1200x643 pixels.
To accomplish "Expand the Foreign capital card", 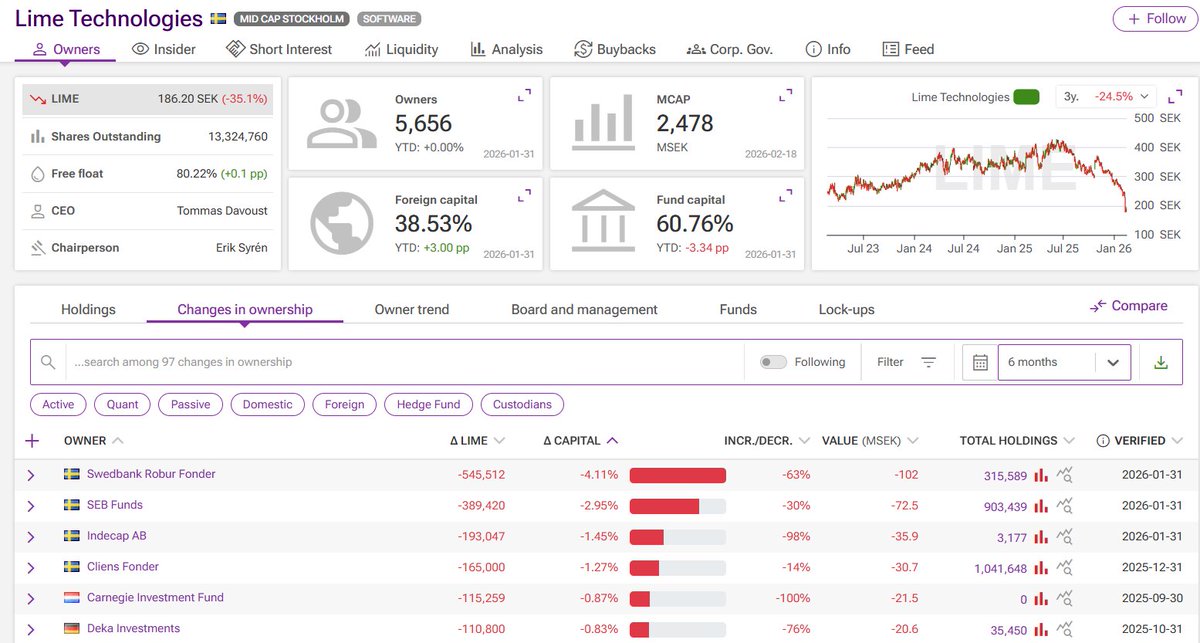I will (524, 198).
